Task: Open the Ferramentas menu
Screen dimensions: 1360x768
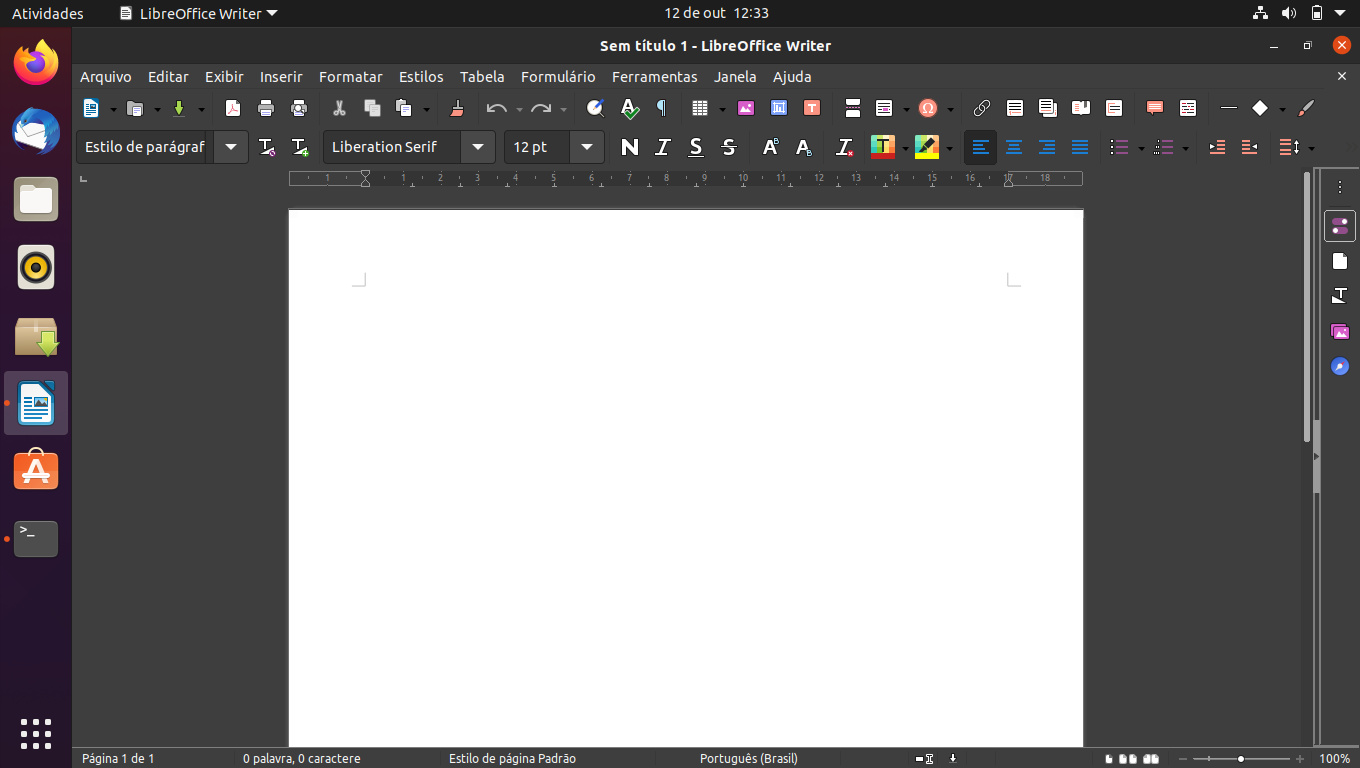Action: click(655, 77)
